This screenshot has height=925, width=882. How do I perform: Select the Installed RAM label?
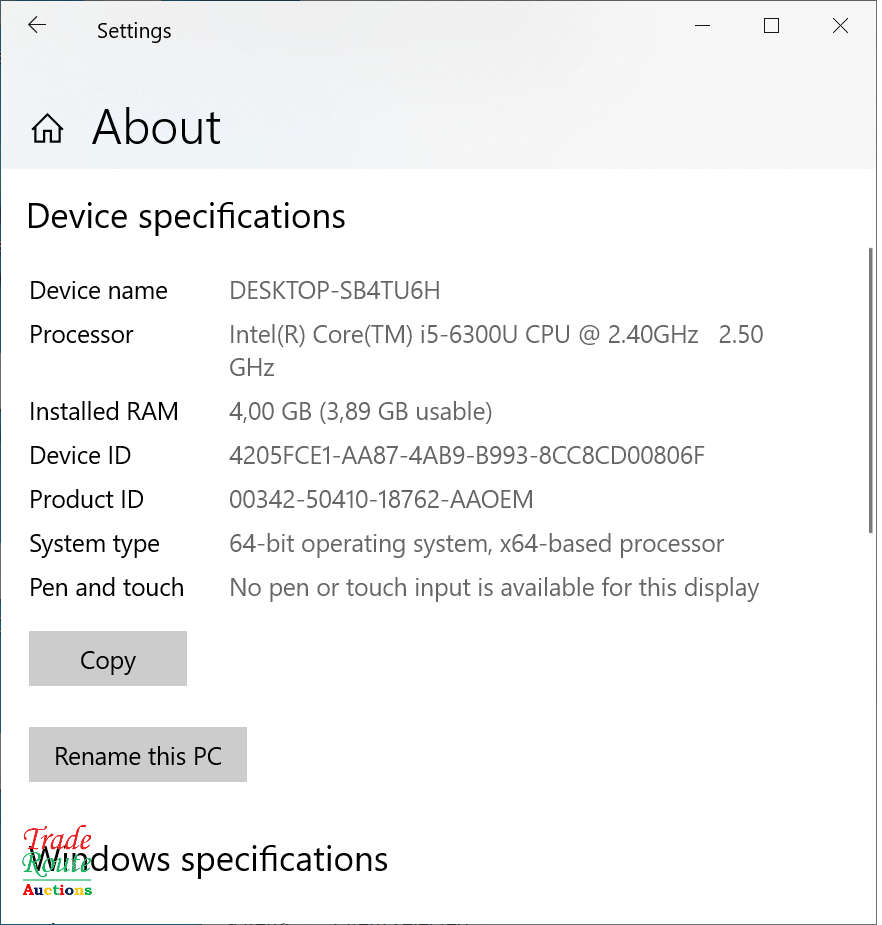104,411
